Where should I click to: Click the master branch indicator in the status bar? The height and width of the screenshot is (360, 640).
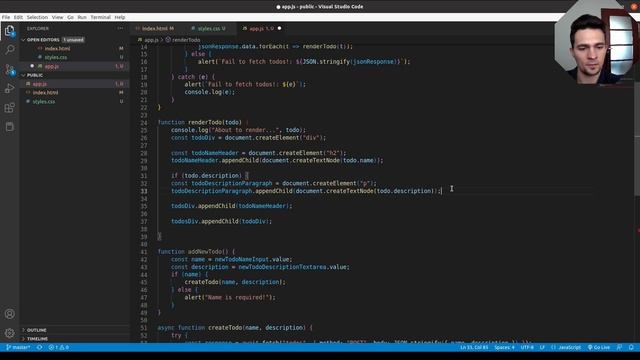18,347
